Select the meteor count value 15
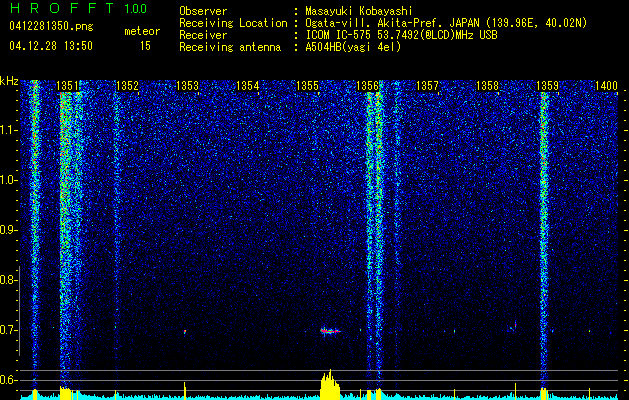This screenshot has width=629, height=400. [x=145, y=46]
